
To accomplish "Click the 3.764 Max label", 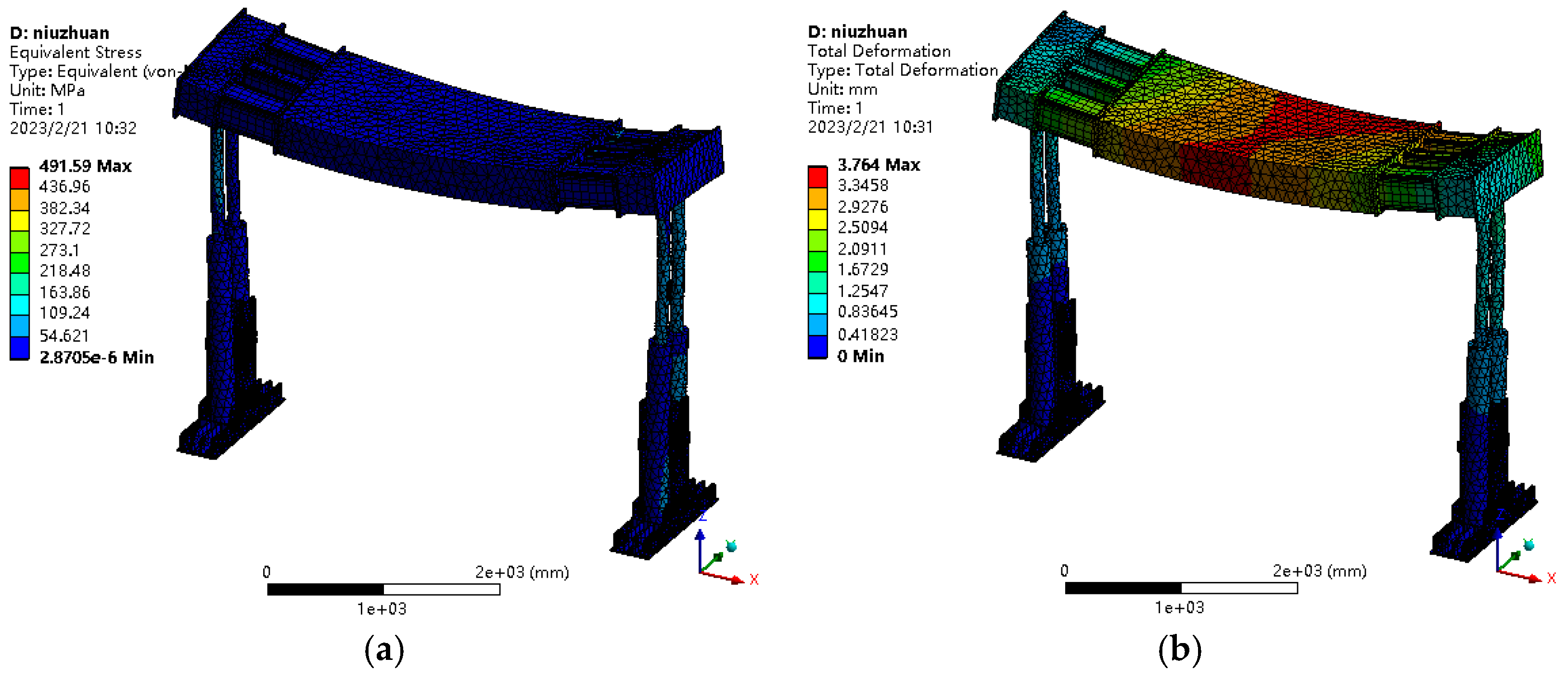I will click(x=879, y=164).
